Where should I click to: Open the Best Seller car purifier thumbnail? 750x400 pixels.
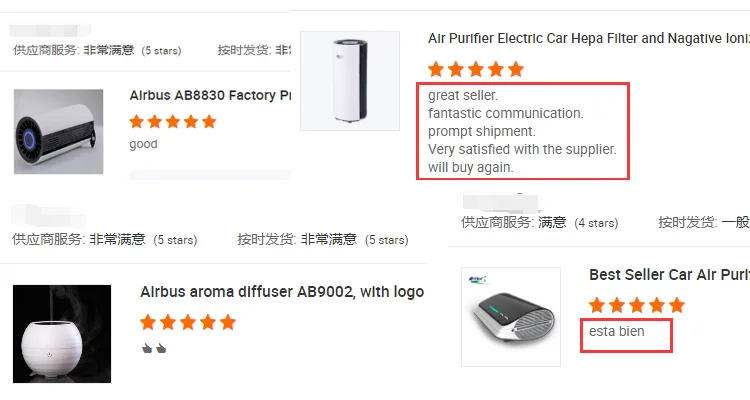(511, 315)
